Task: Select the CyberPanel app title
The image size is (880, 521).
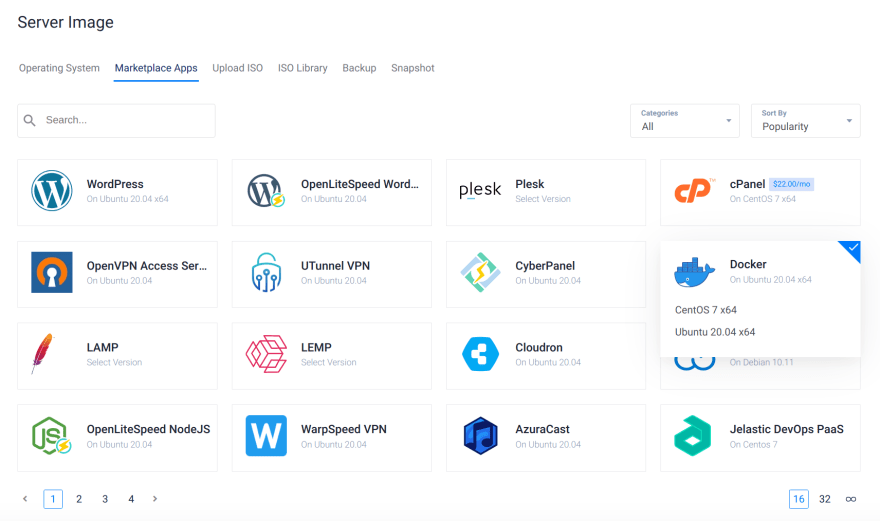Action: pos(545,266)
